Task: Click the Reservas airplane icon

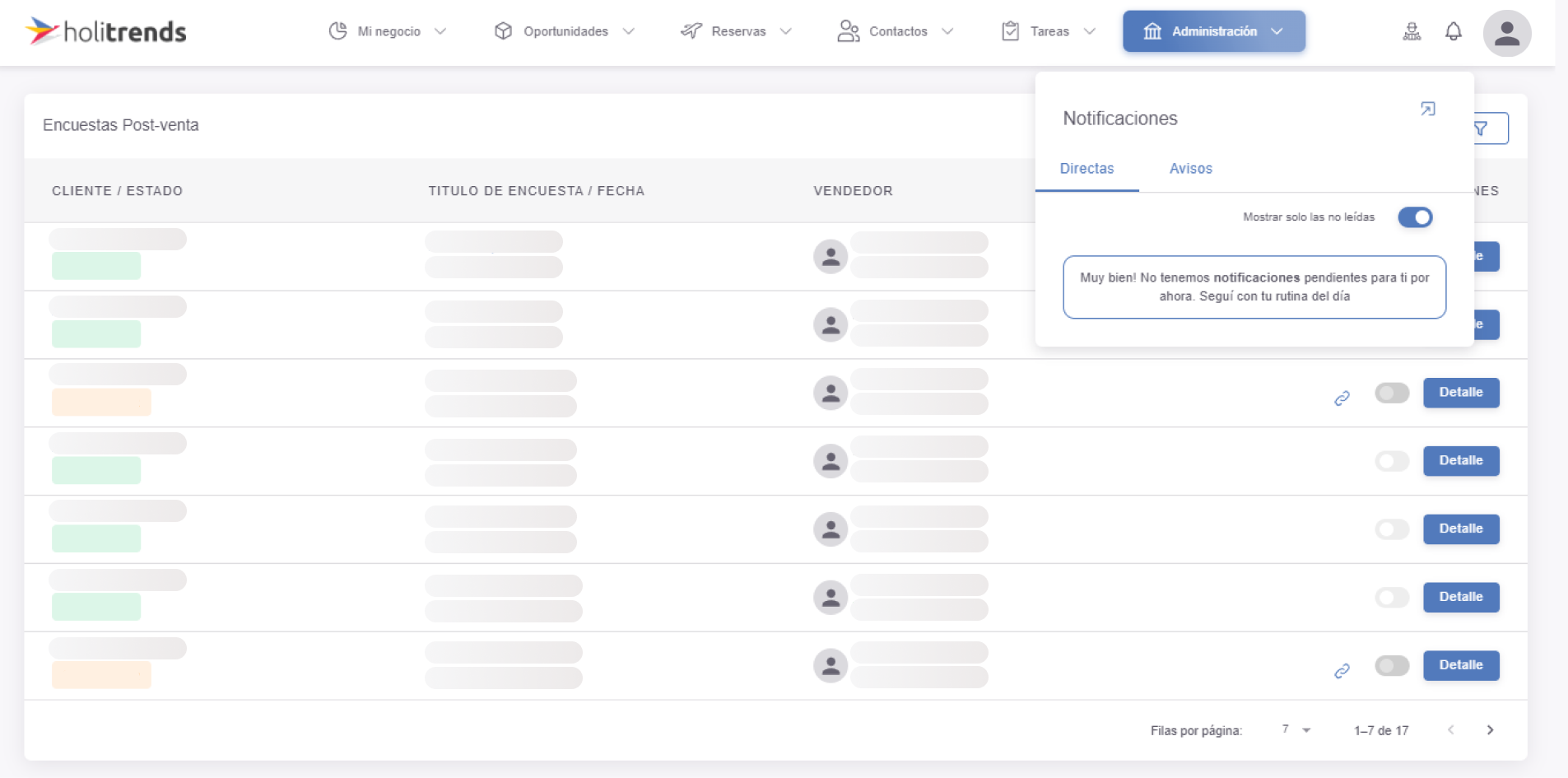Action: point(691,31)
